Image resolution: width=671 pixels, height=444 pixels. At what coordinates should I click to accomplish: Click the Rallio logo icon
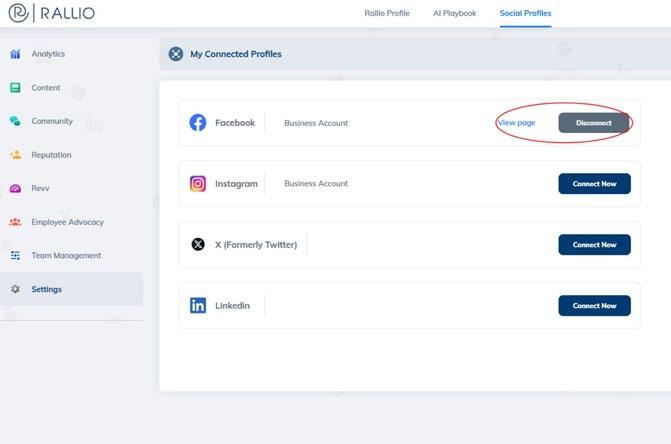pos(18,13)
